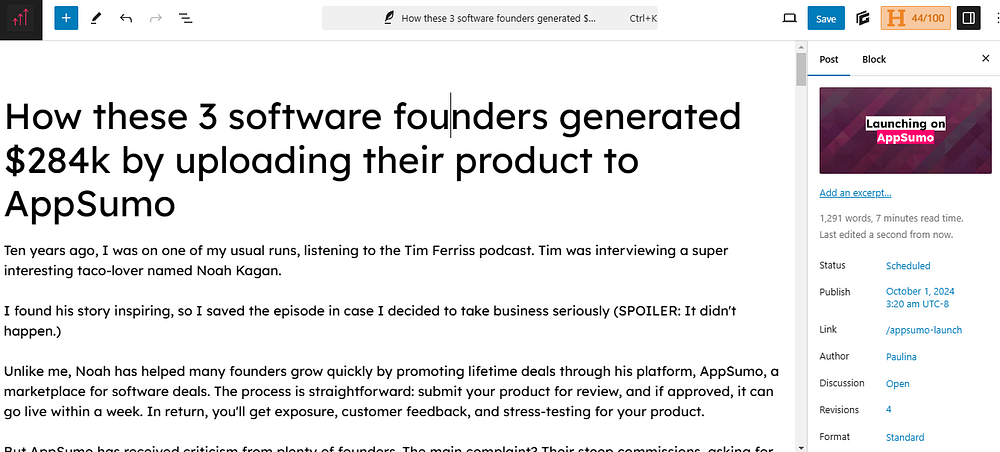This screenshot has width=1000, height=452.
Task: Click the Redo arrow icon
Action: click(155, 18)
